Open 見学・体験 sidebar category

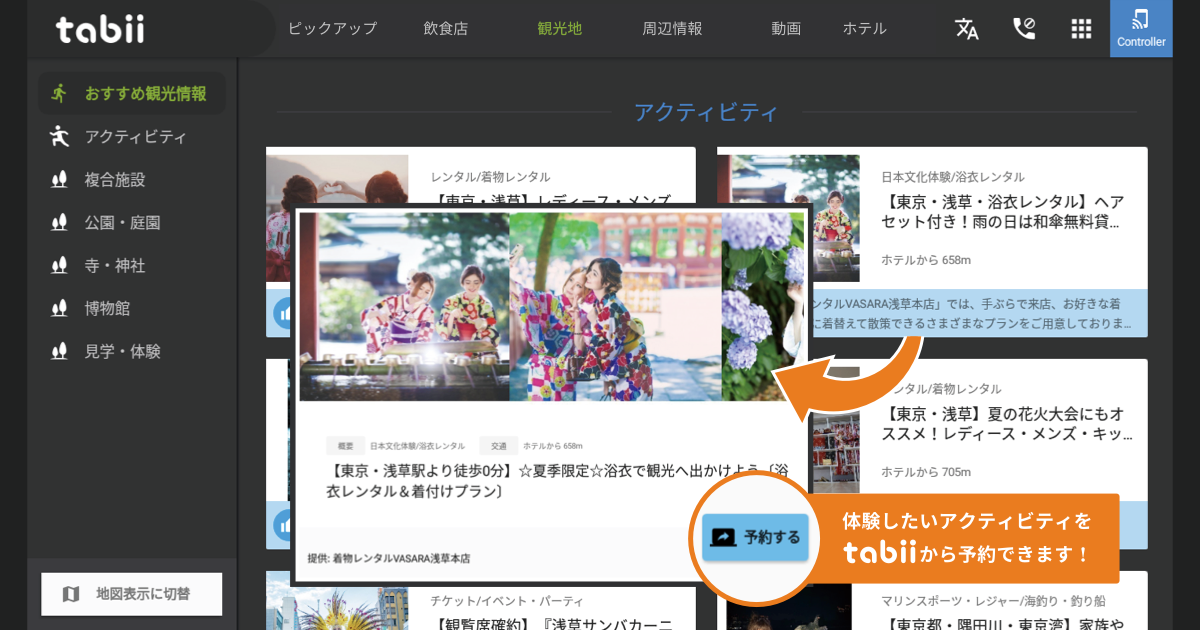pyautogui.click(x=122, y=352)
